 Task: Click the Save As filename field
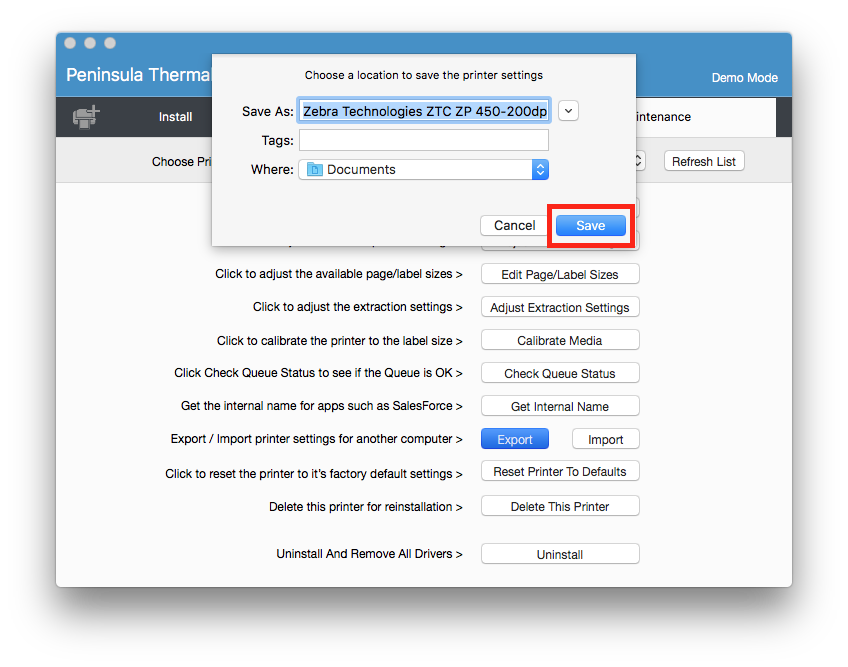pos(424,111)
